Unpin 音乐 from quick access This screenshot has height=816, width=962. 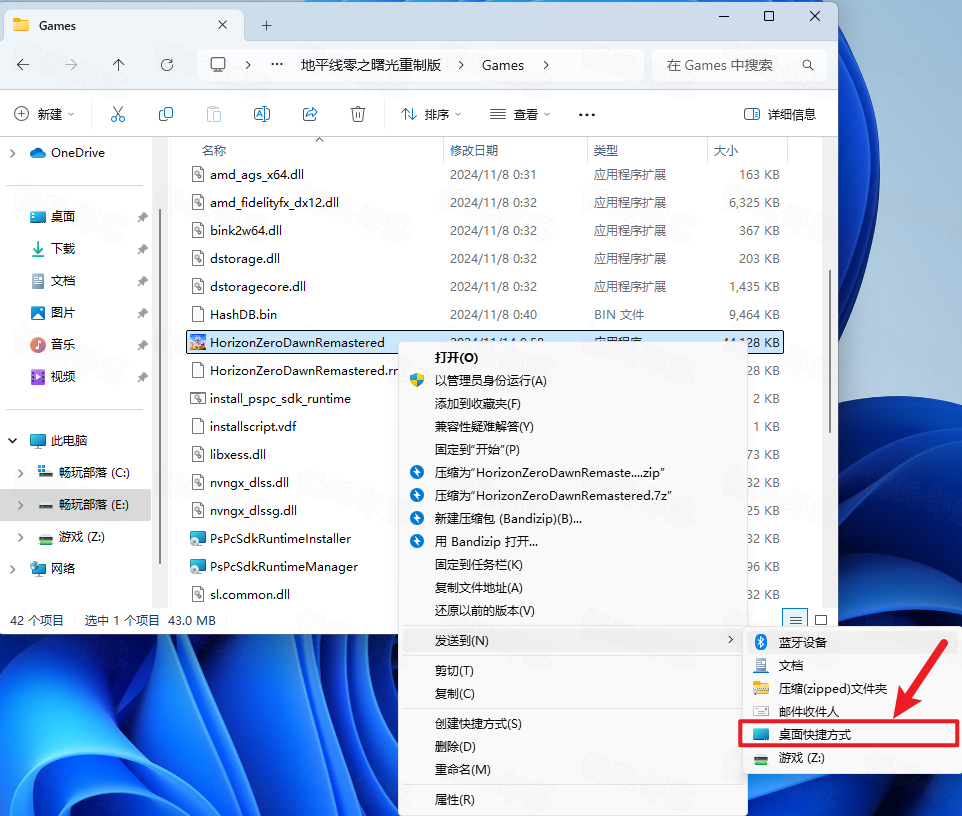tap(142, 345)
